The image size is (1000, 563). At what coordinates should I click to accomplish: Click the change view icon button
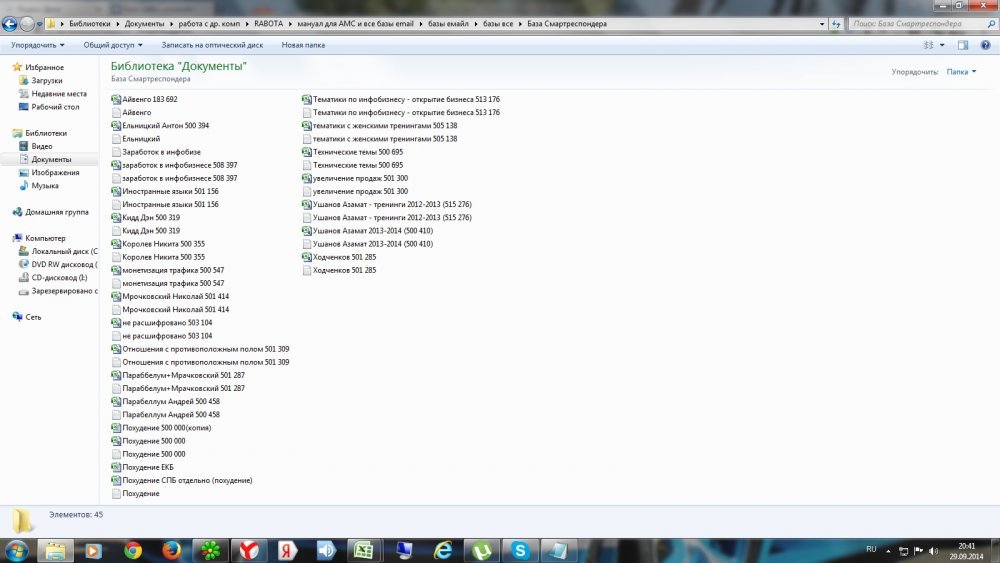coord(929,45)
